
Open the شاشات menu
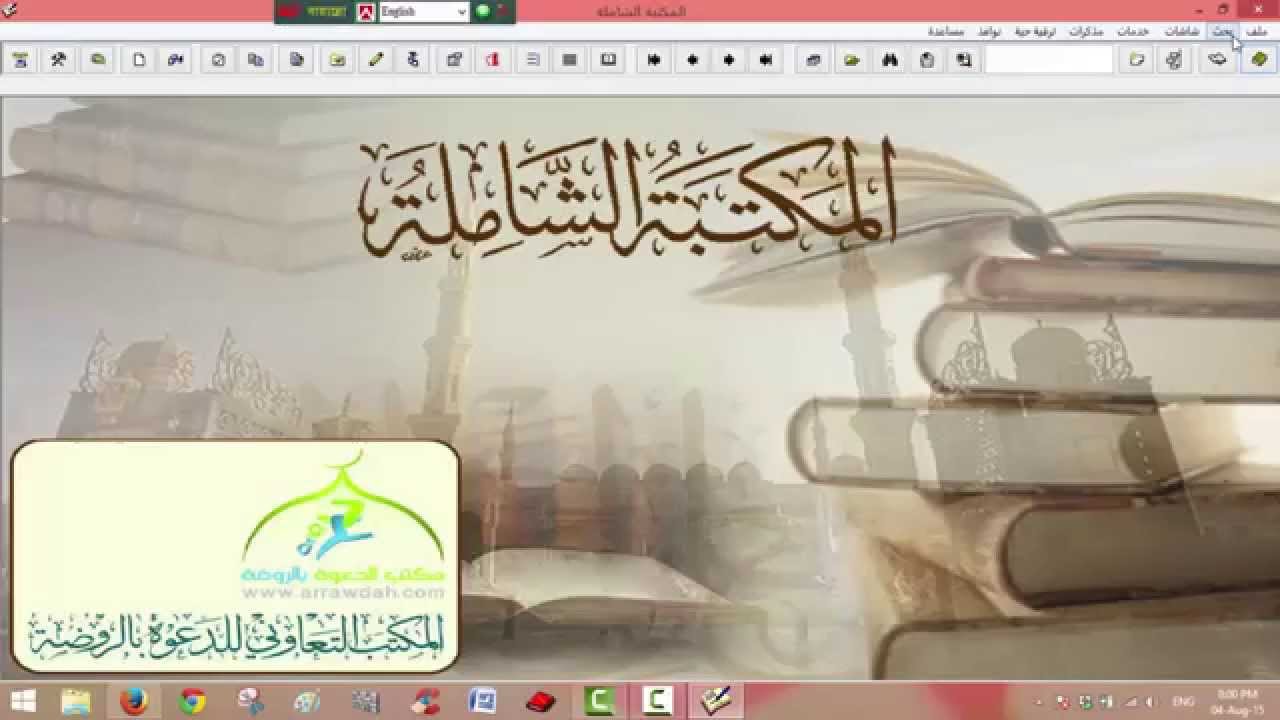pyautogui.click(x=1181, y=32)
